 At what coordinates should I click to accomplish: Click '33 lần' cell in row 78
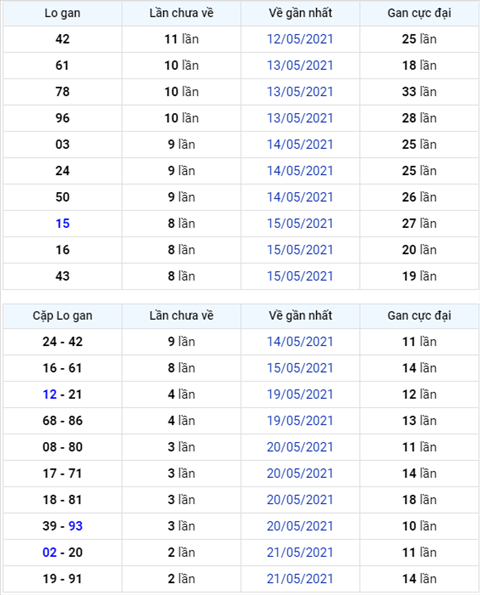pos(419,92)
